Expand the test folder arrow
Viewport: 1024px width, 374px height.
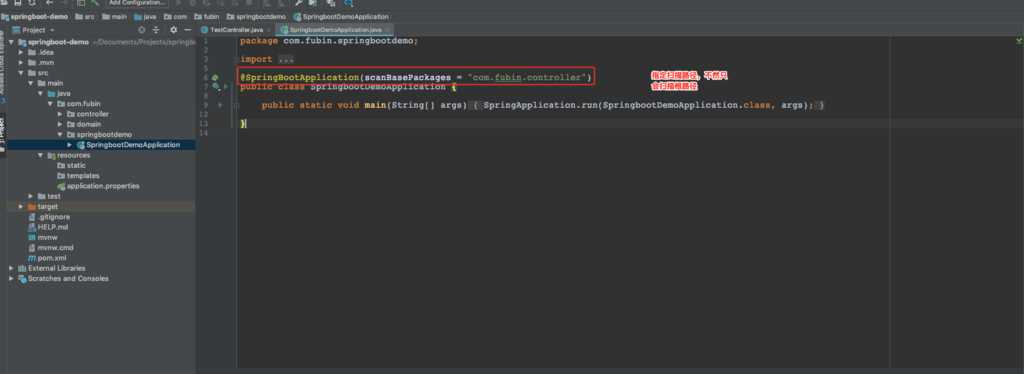(x=30, y=196)
